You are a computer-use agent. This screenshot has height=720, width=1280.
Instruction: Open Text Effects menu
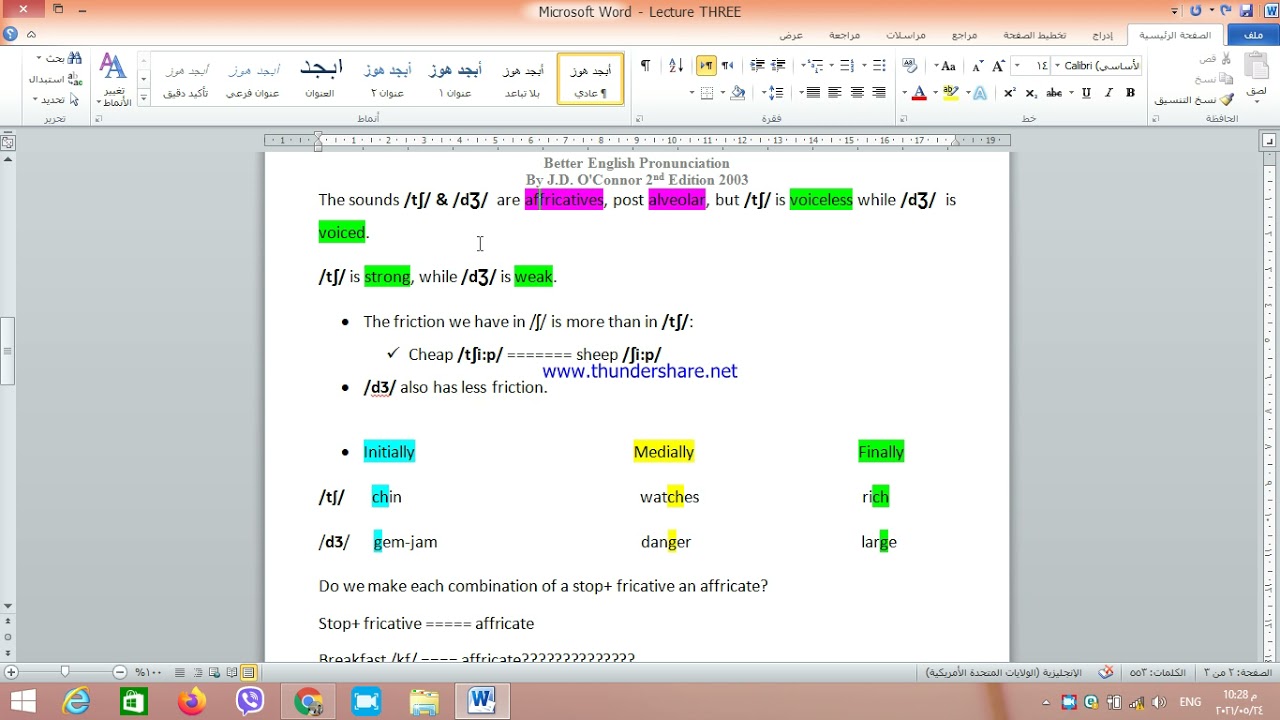click(981, 93)
